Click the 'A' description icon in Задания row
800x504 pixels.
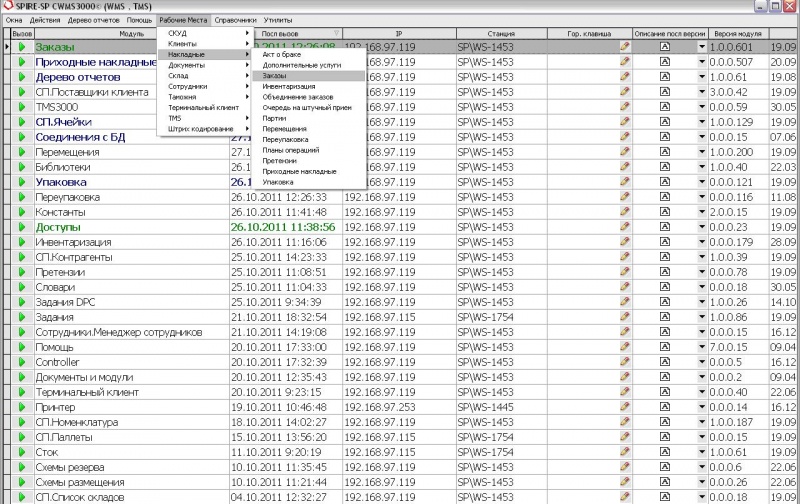(665, 317)
